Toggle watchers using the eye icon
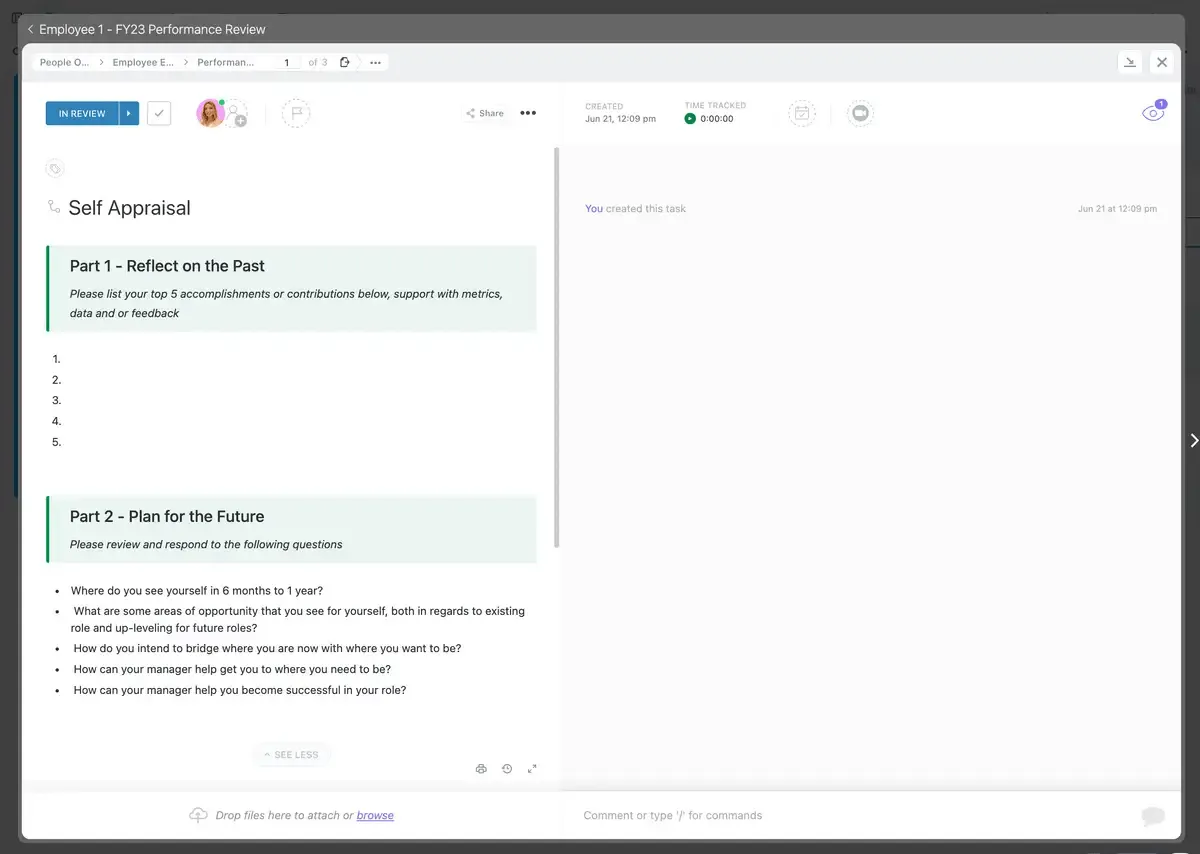 pyautogui.click(x=1153, y=114)
